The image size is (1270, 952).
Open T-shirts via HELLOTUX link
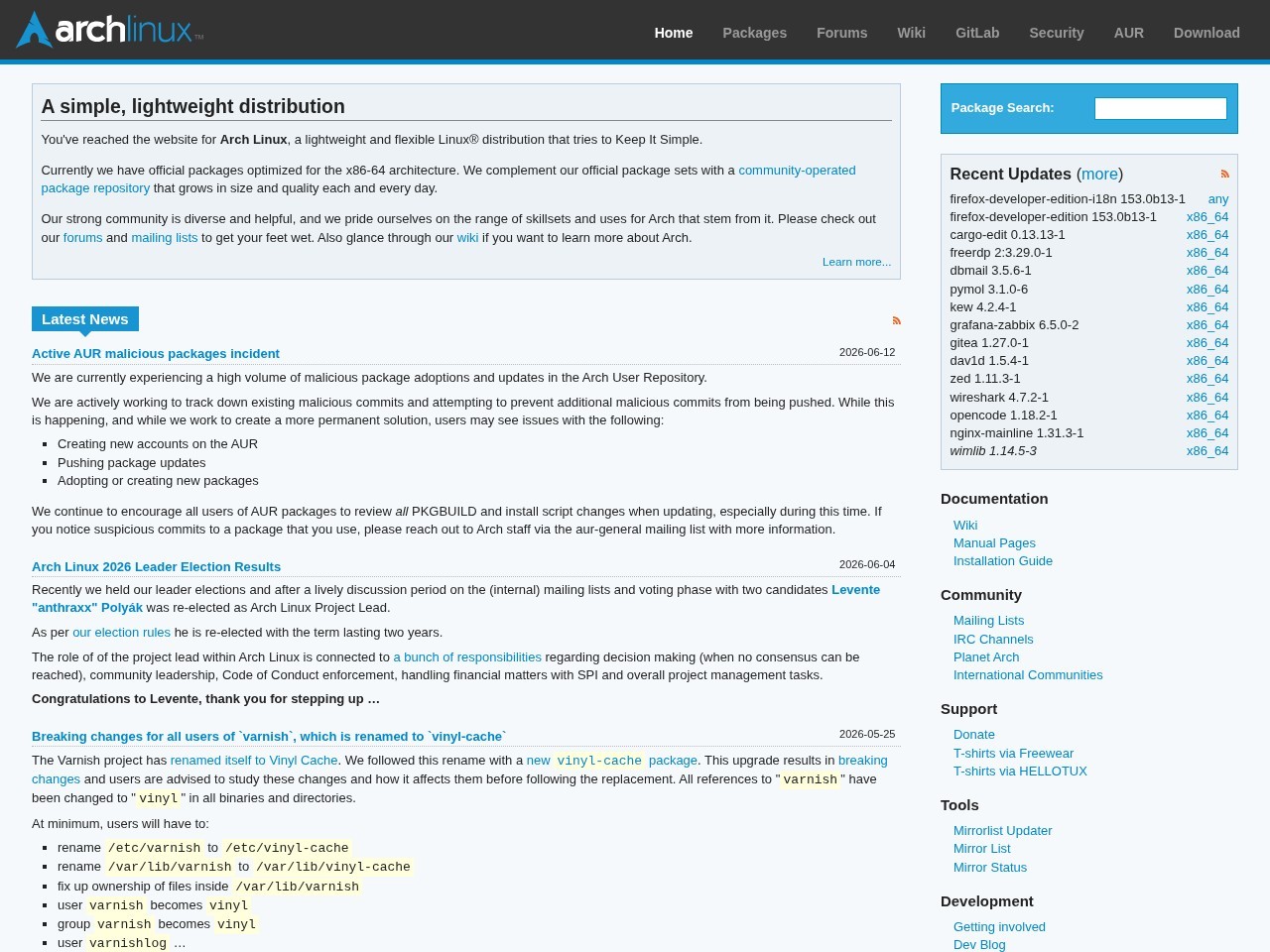pyautogui.click(x=1020, y=772)
